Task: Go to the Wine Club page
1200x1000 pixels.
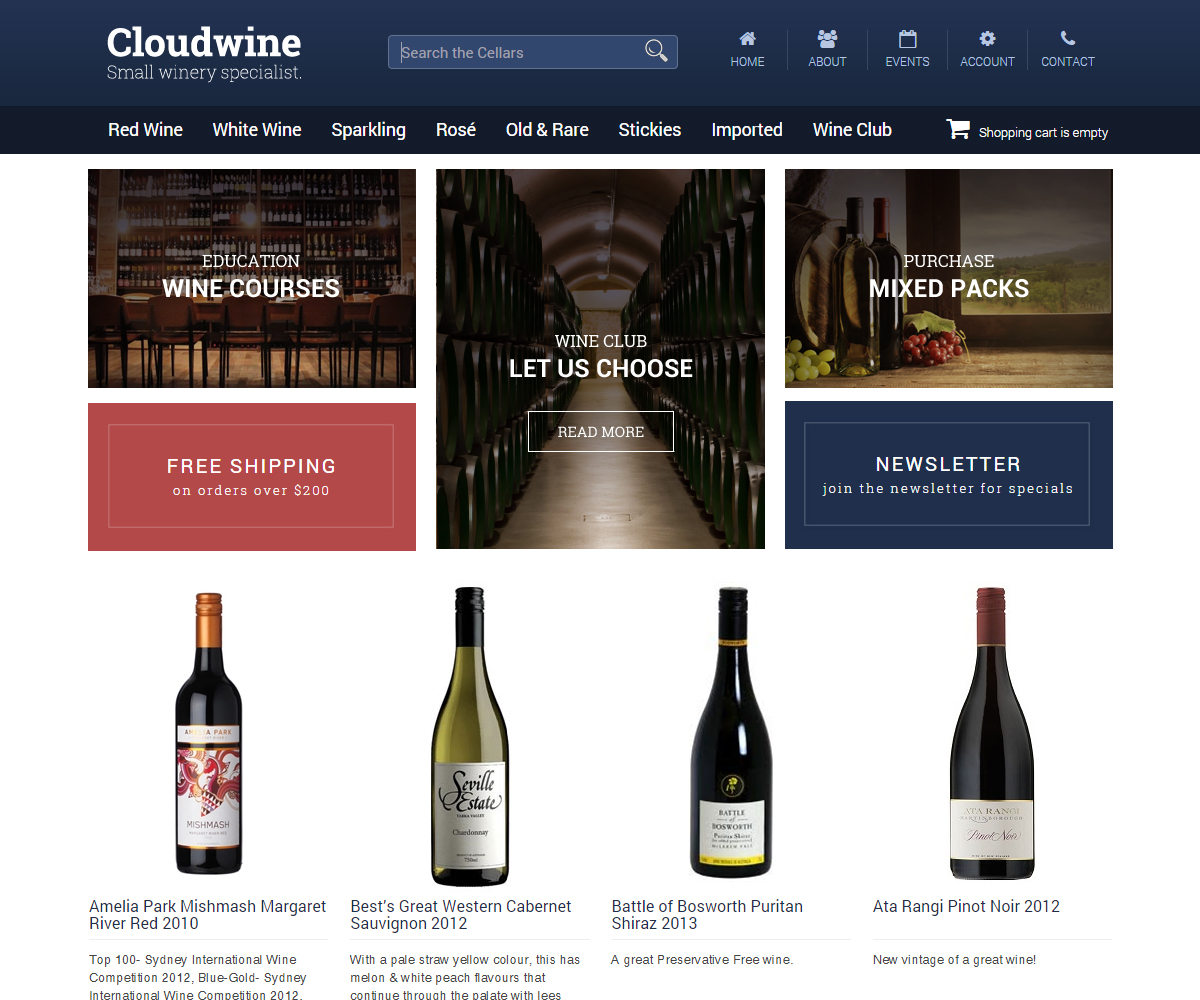Action: tap(852, 130)
